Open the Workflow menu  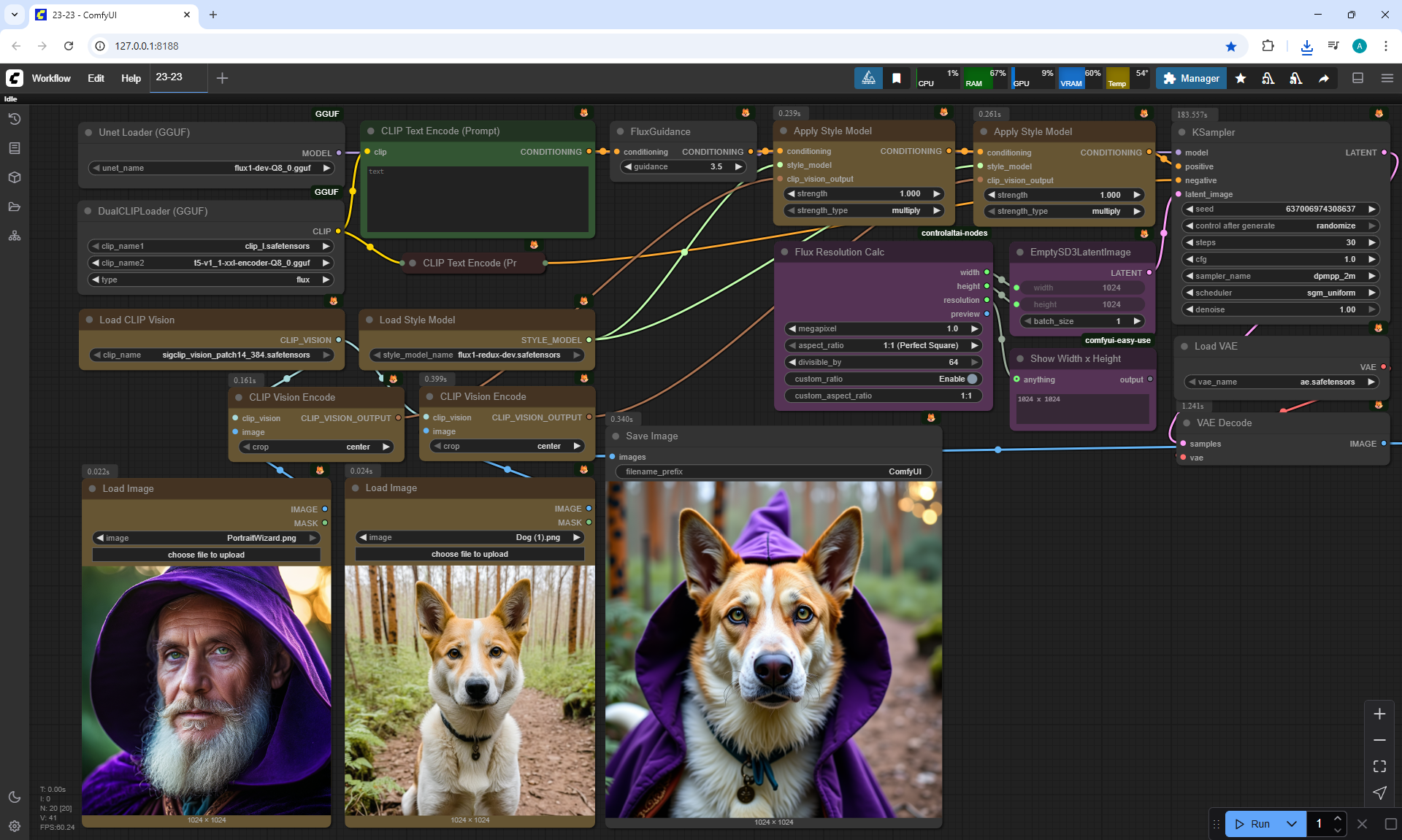coord(51,78)
